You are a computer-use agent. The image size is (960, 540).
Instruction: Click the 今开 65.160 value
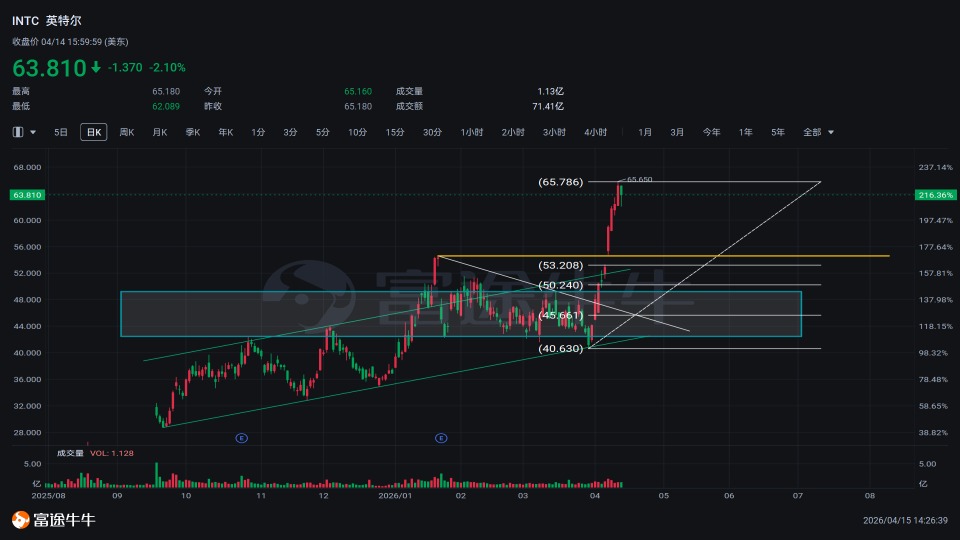tap(358, 91)
